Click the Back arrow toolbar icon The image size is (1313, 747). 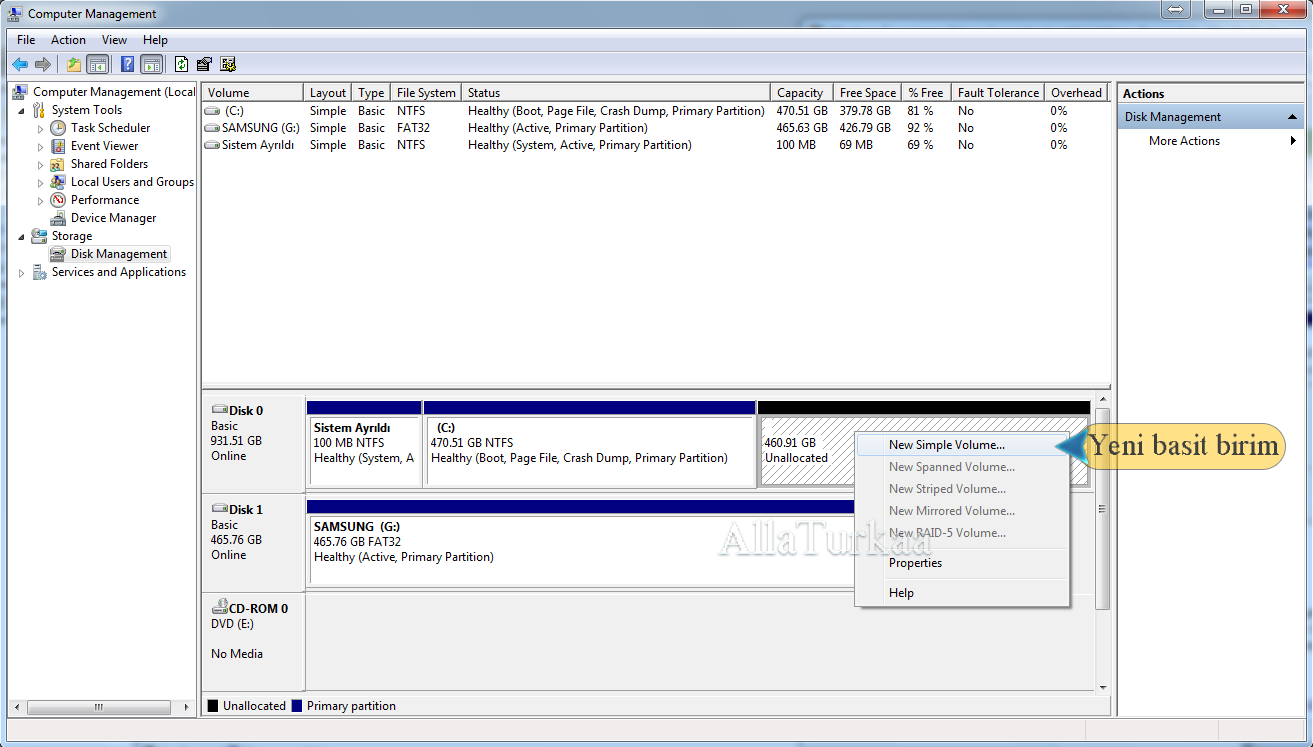(x=19, y=64)
